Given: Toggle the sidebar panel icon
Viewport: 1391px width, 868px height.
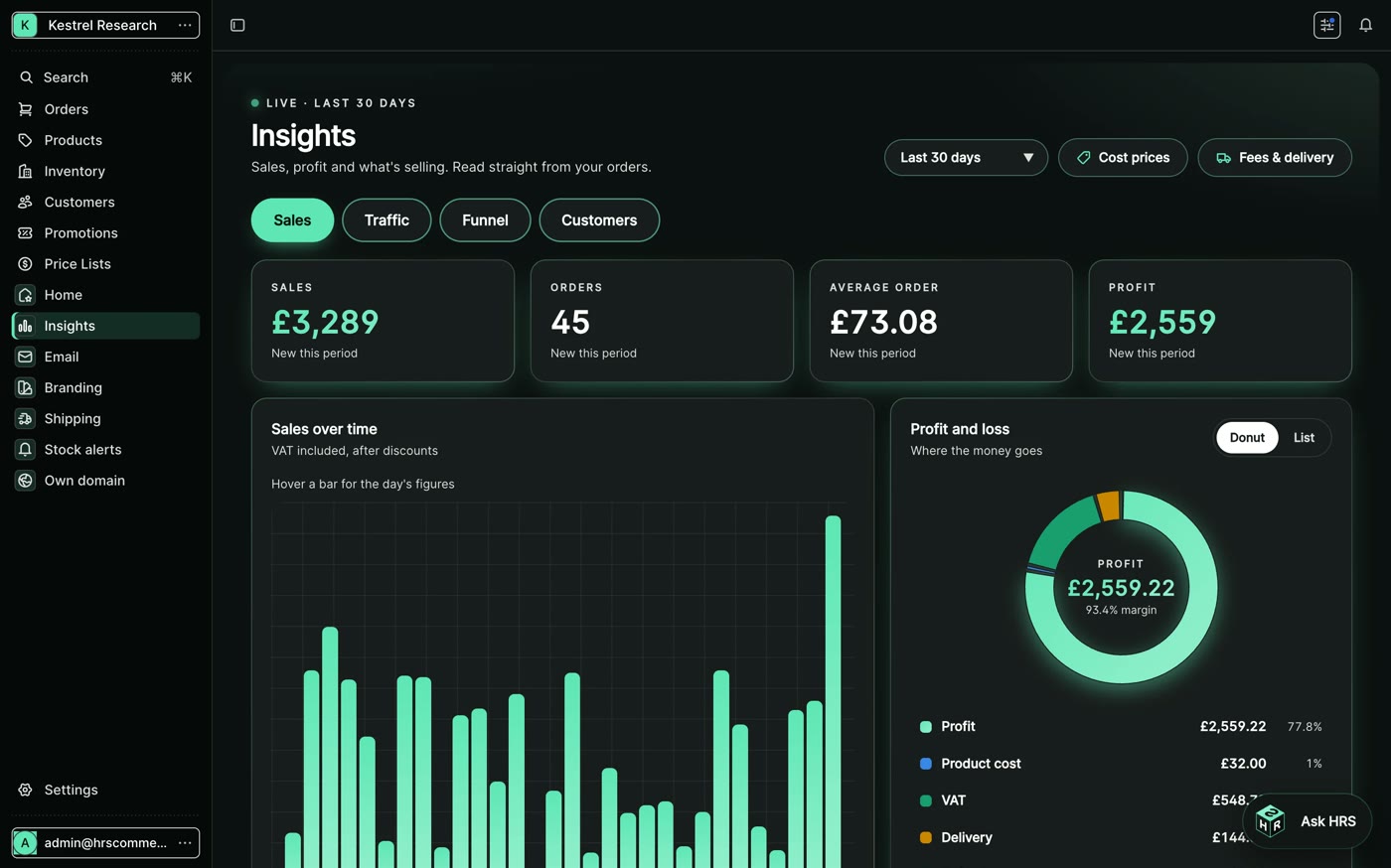Looking at the screenshot, I should click(237, 25).
